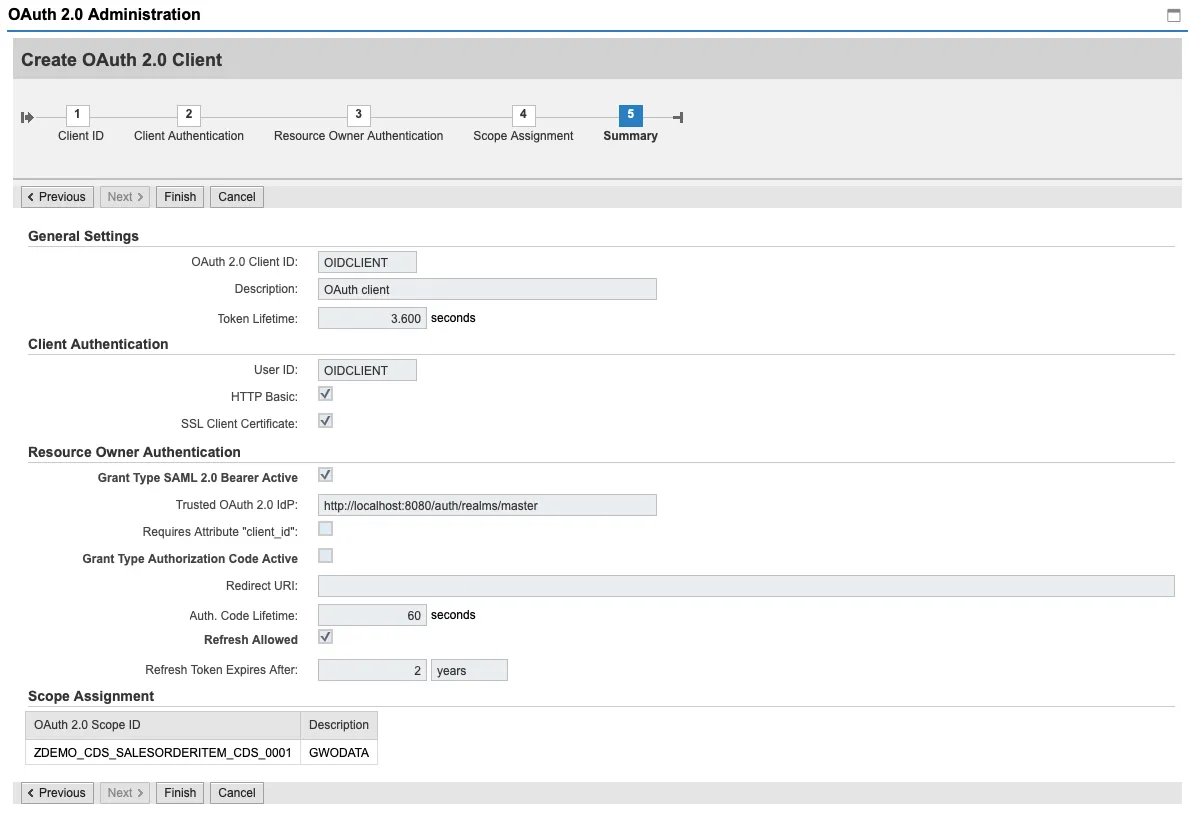The height and width of the screenshot is (814, 1189).
Task: Enable Grant Type Authorization Code Active checkbox
Action: coord(325,556)
